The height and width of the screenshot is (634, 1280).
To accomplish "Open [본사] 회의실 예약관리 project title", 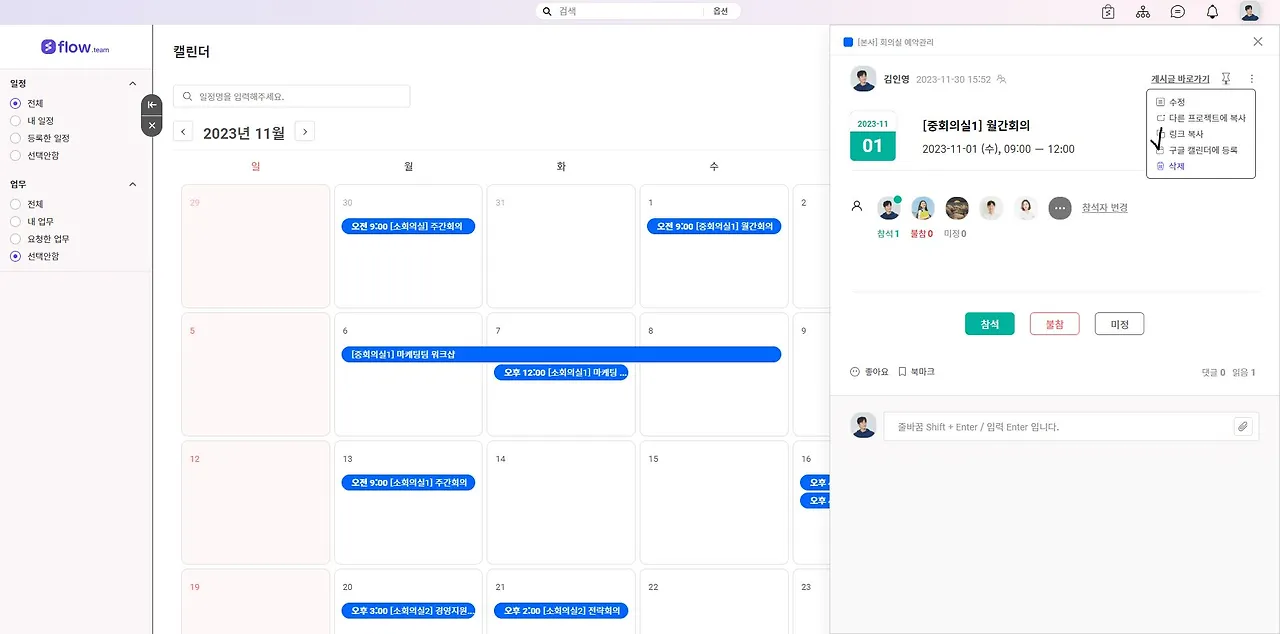I will [895, 42].
